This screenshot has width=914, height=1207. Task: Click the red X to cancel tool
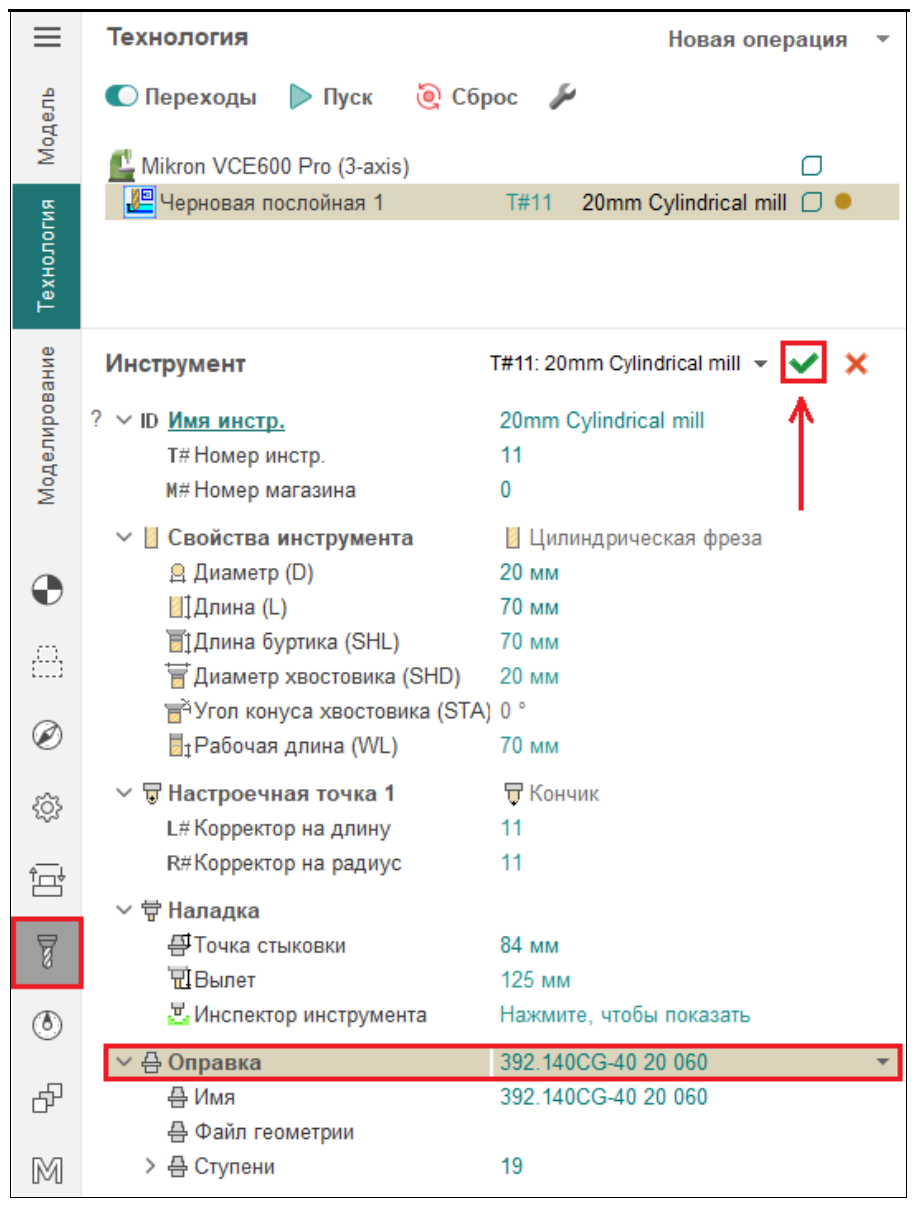[x=855, y=364]
